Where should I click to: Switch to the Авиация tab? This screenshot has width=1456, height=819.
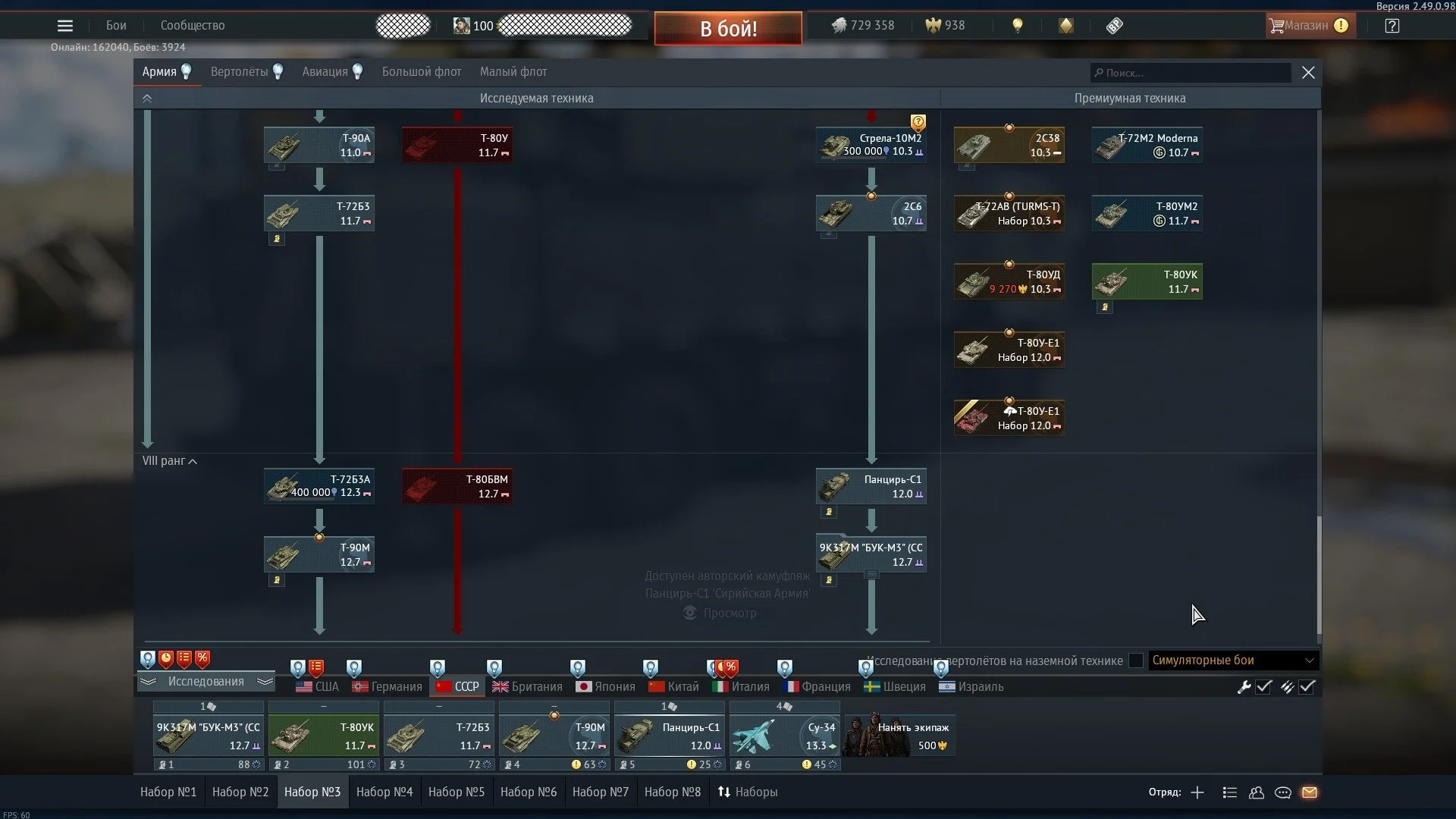tap(325, 72)
